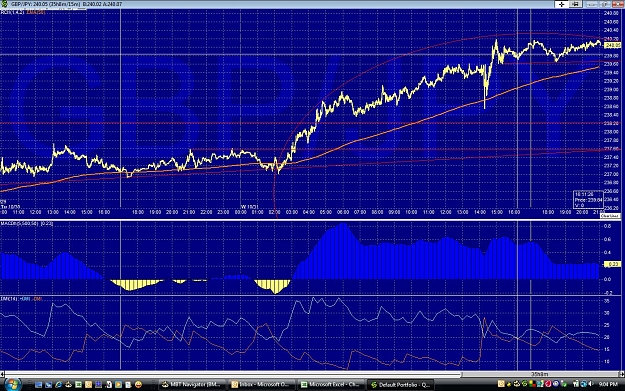This screenshot has height=391, width=625.
Task: Open MBT Navigator taskbar button
Action: (x=191, y=385)
